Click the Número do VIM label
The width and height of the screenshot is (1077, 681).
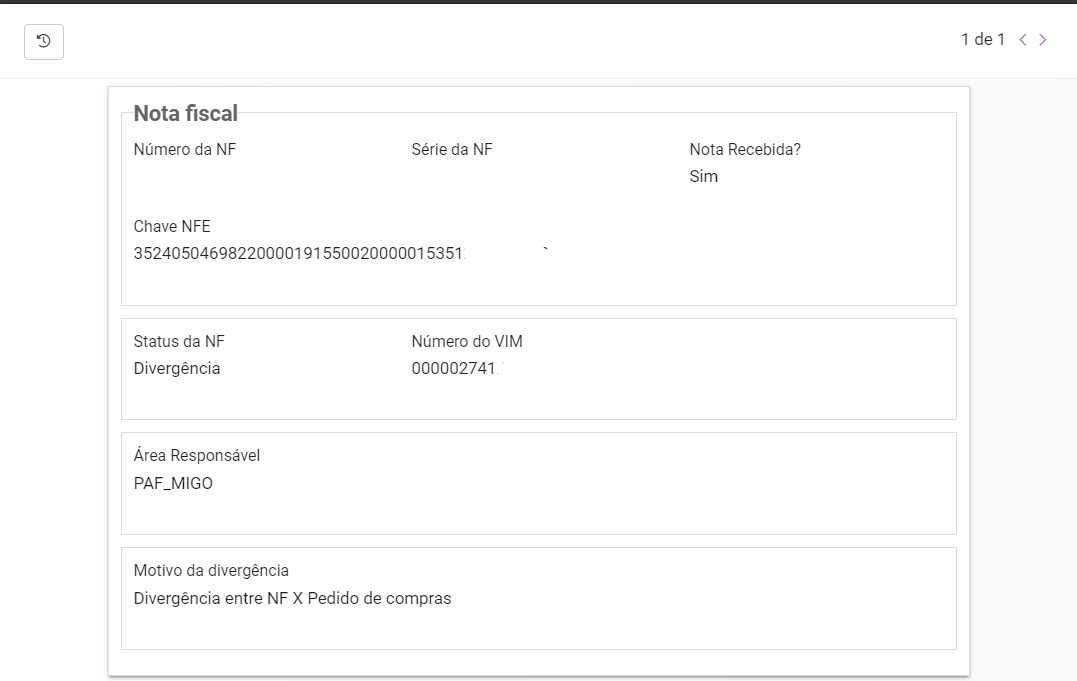click(x=467, y=342)
